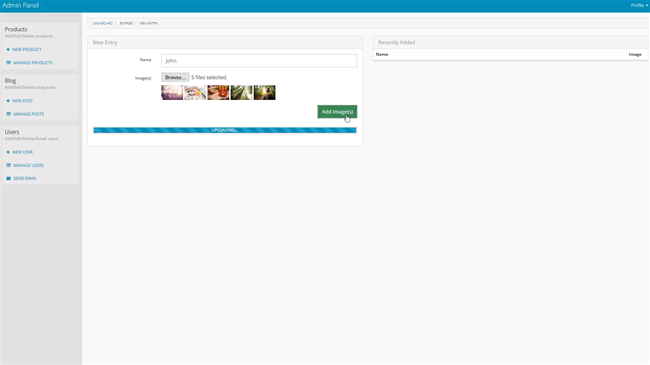Click the envelope icon beside Send Email

(x=8, y=178)
